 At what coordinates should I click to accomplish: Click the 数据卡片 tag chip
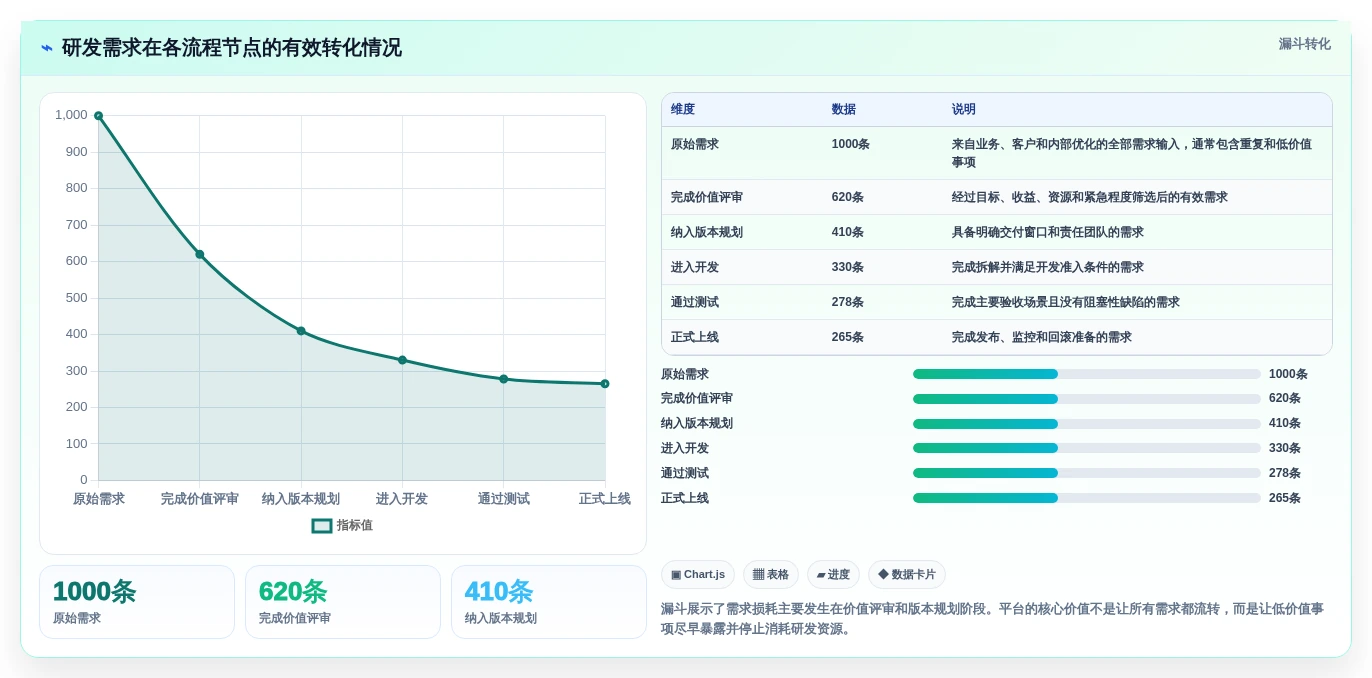coord(907,574)
